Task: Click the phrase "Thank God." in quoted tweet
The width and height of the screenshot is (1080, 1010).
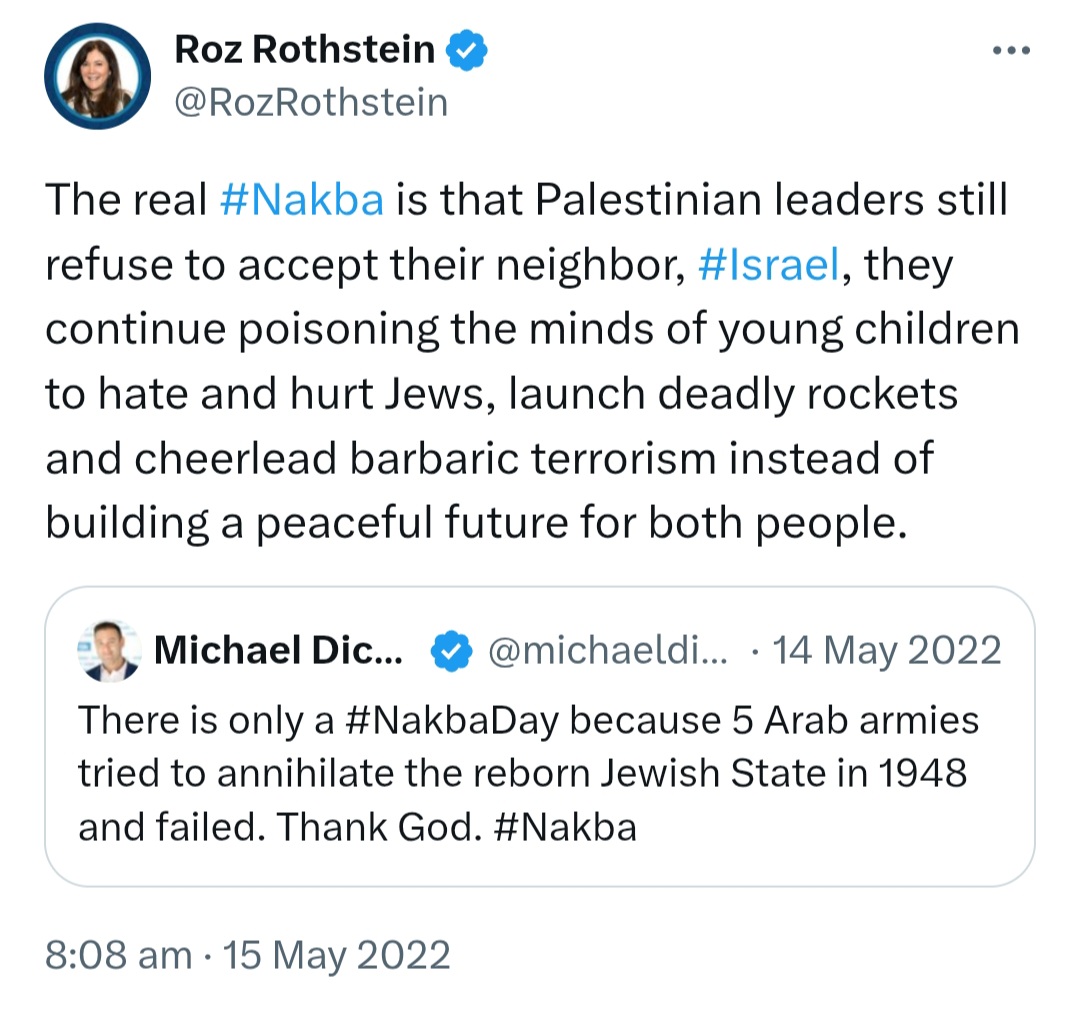Action: [x=380, y=827]
